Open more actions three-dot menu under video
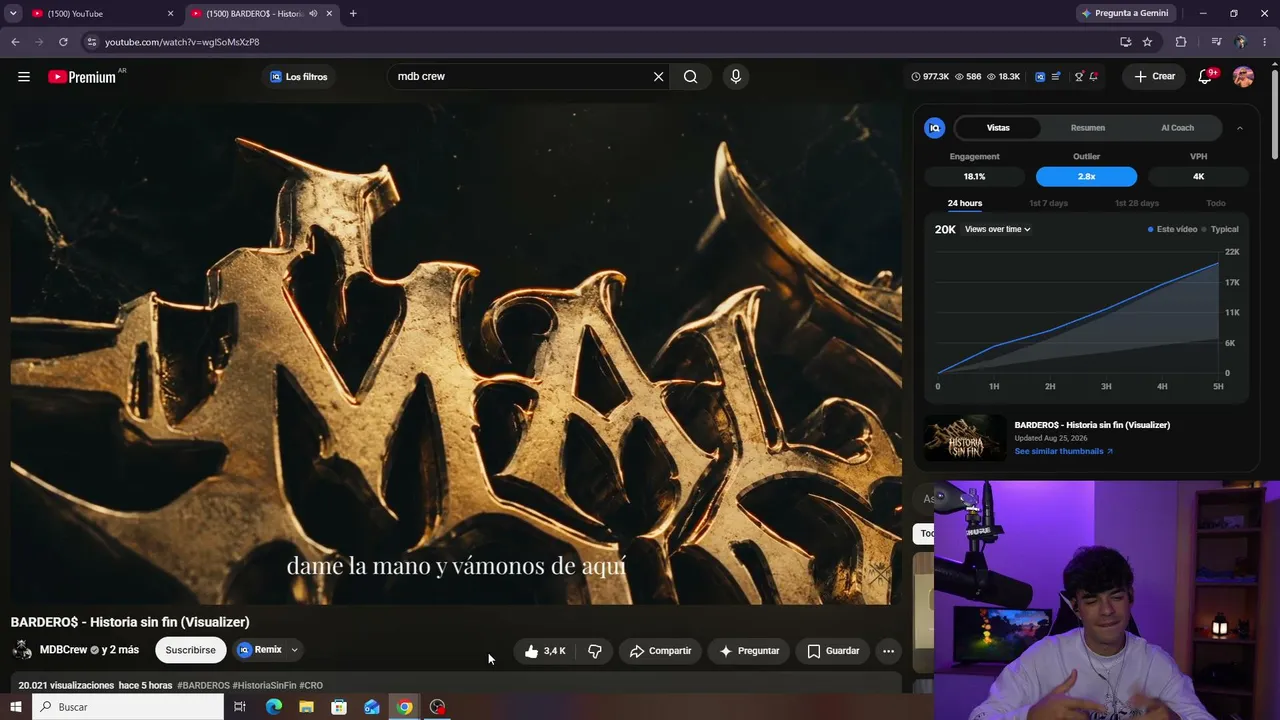The height and width of the screenshot is (720, 1280). pyautogui.click(x=888, y=651)
